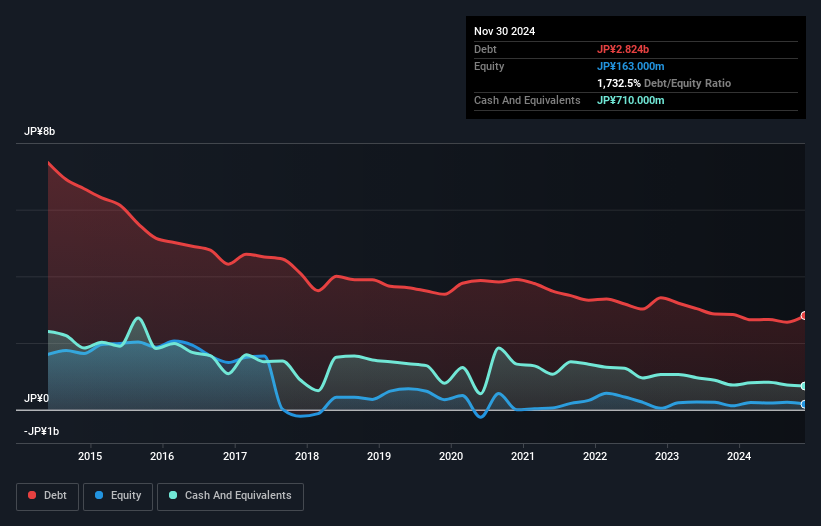Click the 2015 x-axis label
The image size is (821, 526).
(90, 456)
